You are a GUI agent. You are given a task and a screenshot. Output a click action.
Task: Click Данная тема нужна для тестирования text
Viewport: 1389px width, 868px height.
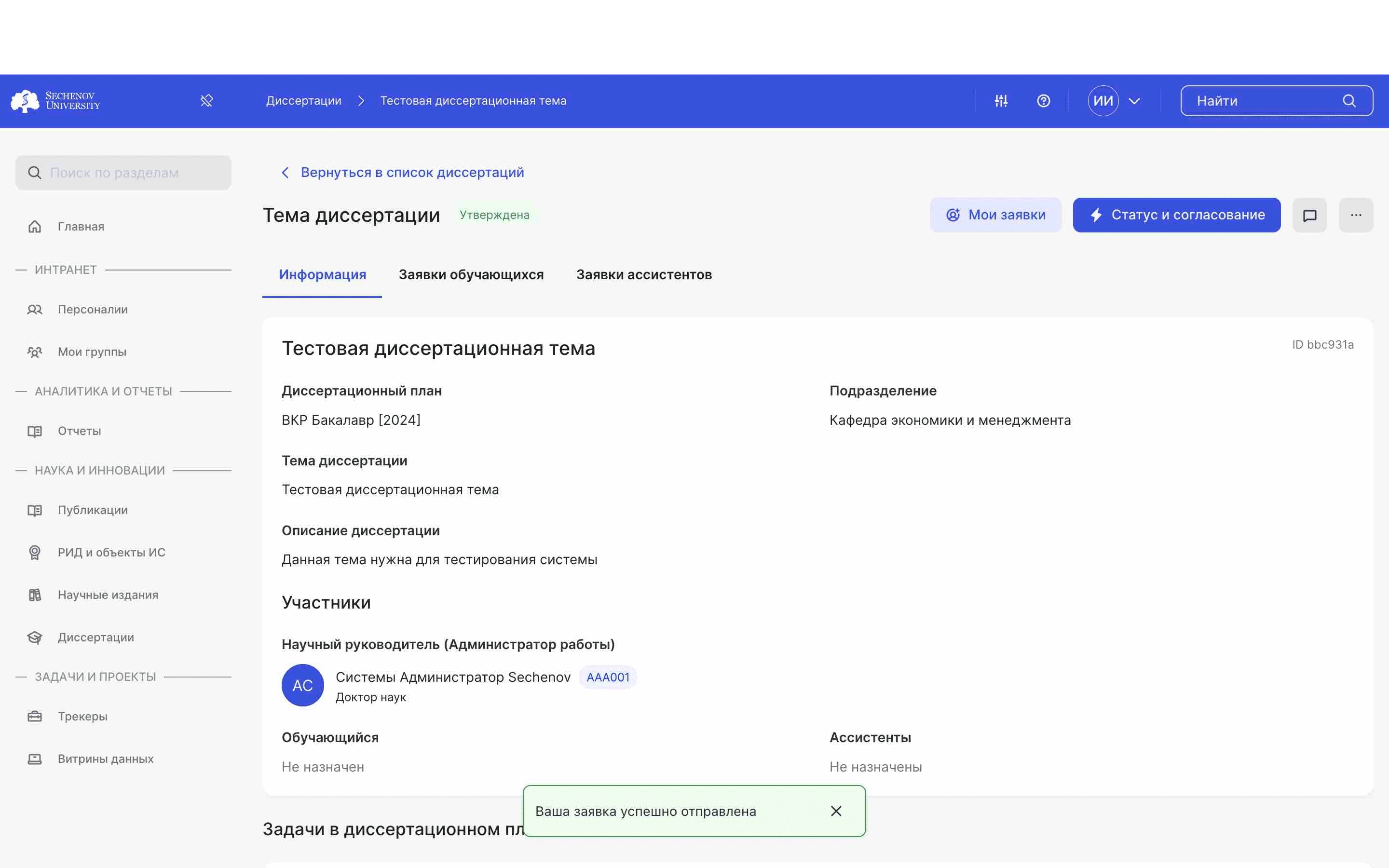[x=439, y=560]
